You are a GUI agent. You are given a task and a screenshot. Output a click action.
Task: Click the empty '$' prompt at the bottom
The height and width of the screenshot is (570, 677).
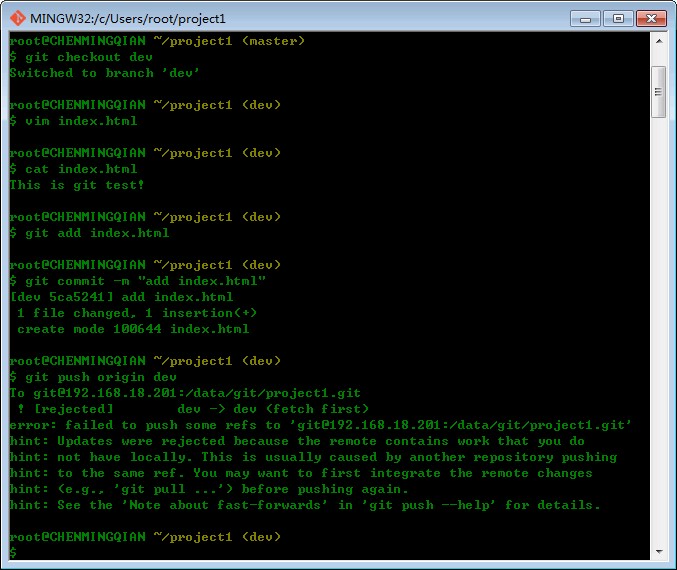13,553
